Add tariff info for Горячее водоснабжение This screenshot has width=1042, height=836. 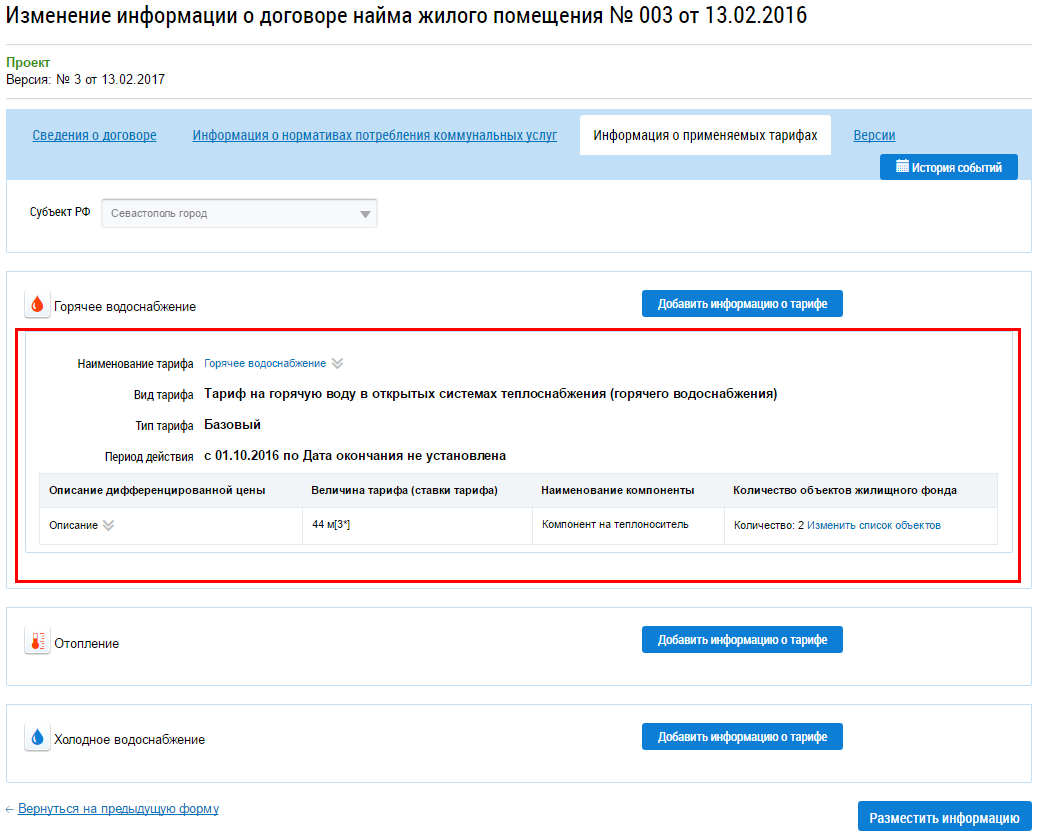coord(742,304)
